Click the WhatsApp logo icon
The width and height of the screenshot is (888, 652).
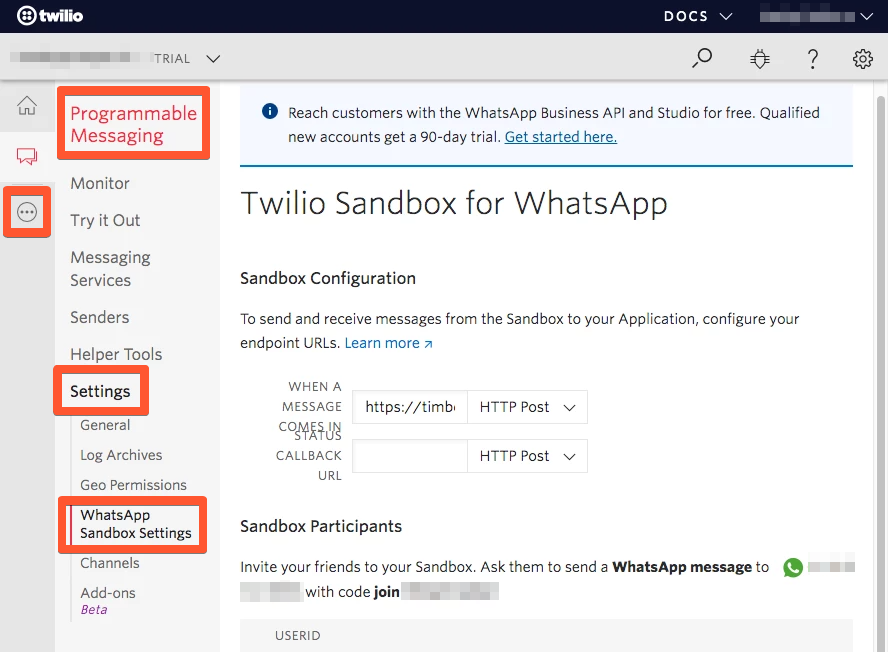point(793,567)
